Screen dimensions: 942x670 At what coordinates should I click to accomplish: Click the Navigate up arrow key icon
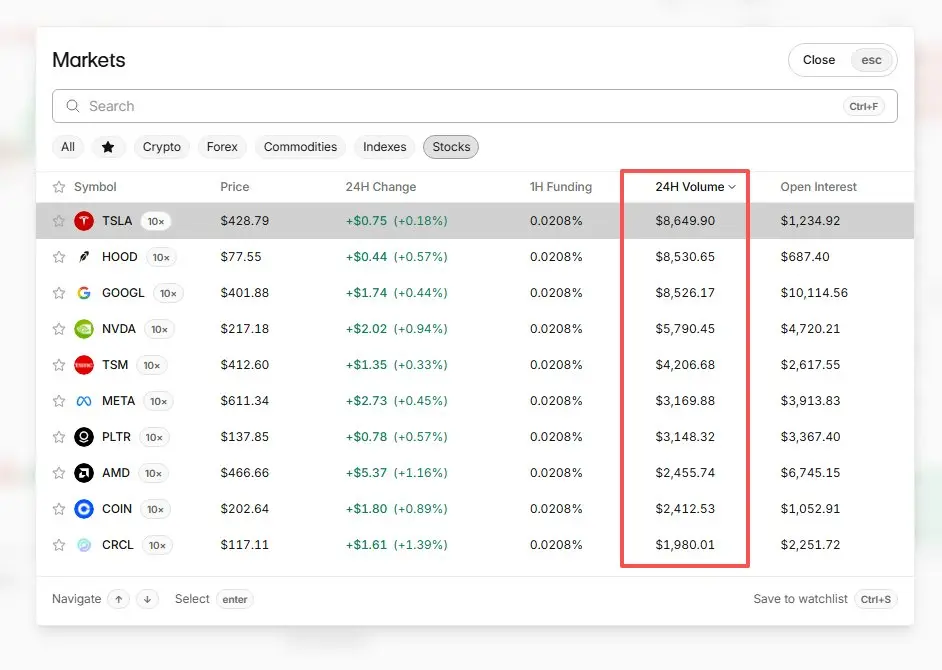coord(118,599)
